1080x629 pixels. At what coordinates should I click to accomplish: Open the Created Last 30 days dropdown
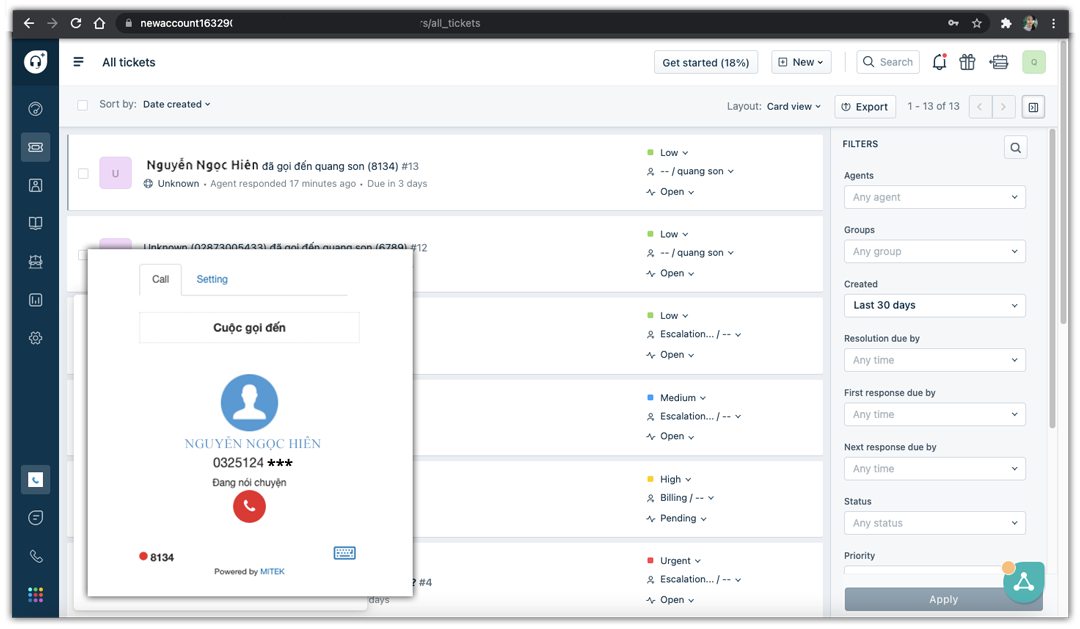coord(934,305)
